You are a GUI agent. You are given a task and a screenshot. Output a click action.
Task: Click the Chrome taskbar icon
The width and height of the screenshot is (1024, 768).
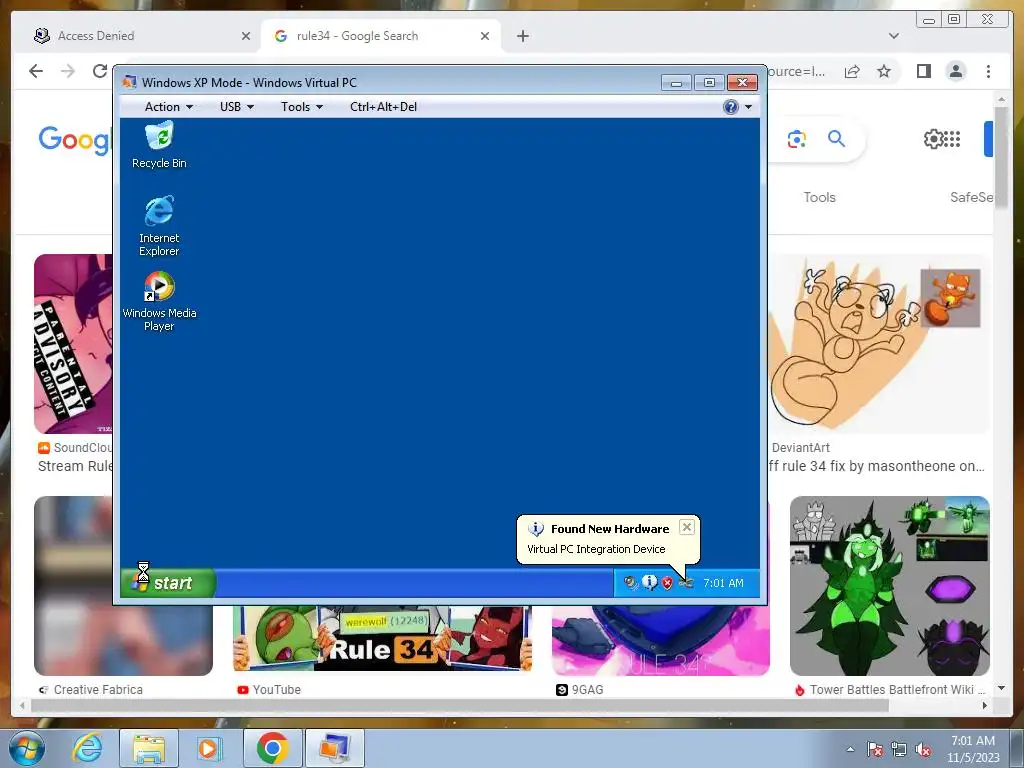point(272,748)
